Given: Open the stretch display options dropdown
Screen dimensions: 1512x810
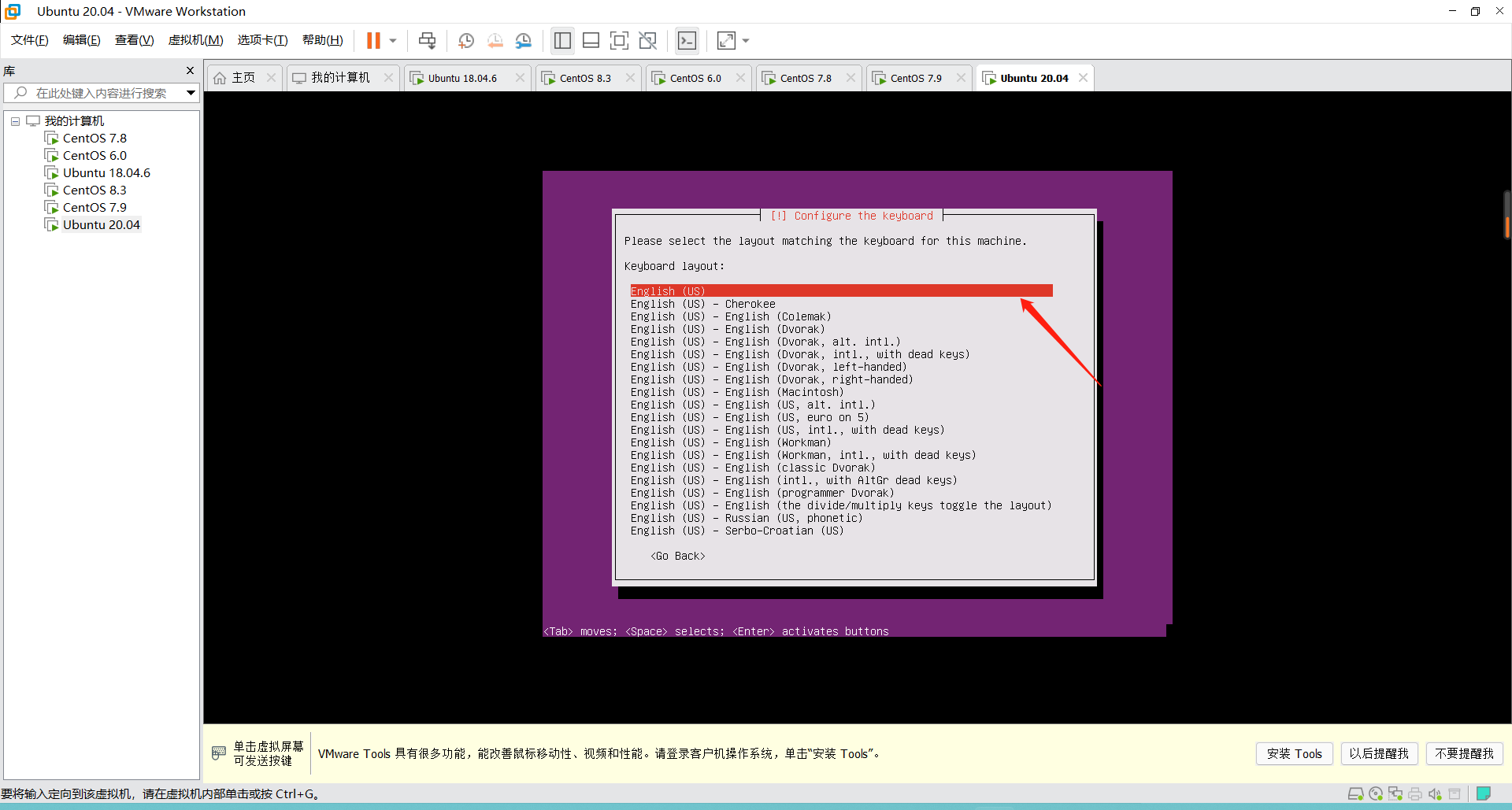Looking at the screenshot, I should click(x=746, y=41).
